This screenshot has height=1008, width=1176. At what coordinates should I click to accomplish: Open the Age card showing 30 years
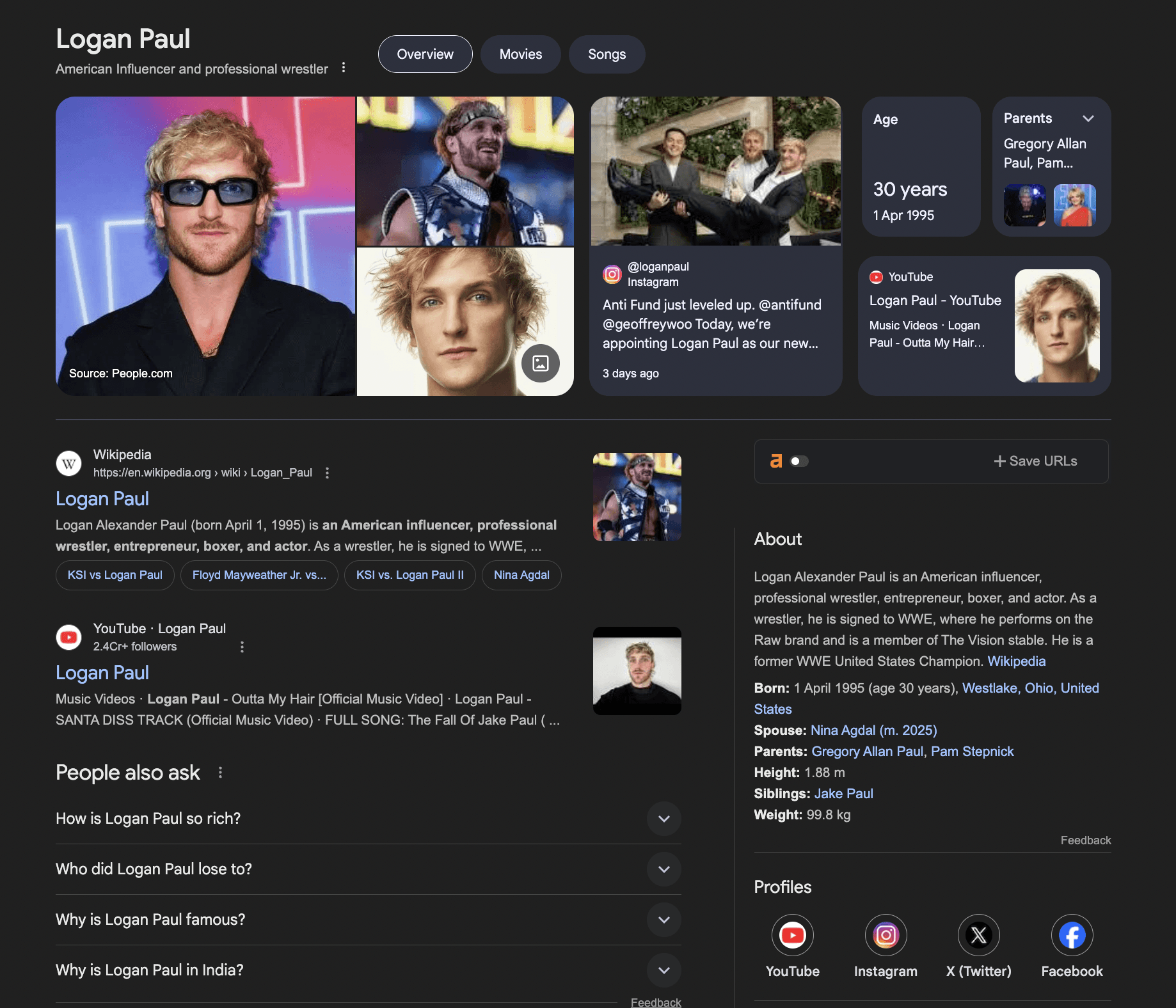click(x=921, y=166)
